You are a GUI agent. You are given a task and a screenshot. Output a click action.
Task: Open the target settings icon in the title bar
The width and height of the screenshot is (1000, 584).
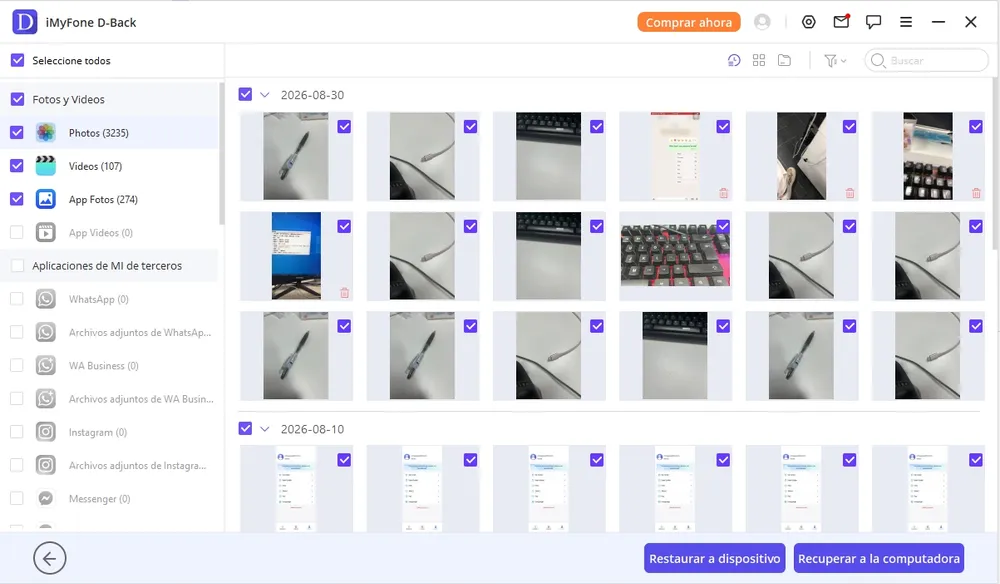point(809,22)
